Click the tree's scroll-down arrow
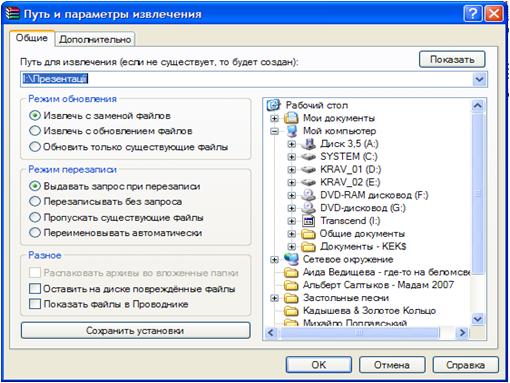510x383 pixels. pyautogui.click(x=478, y=319)
